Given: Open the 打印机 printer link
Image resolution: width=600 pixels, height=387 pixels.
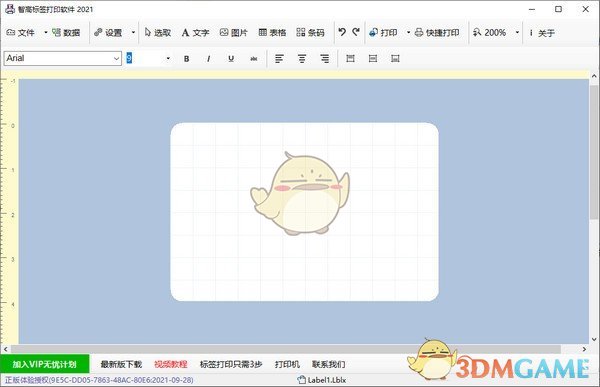Looking at the screenshot, I should click(287, 364).
